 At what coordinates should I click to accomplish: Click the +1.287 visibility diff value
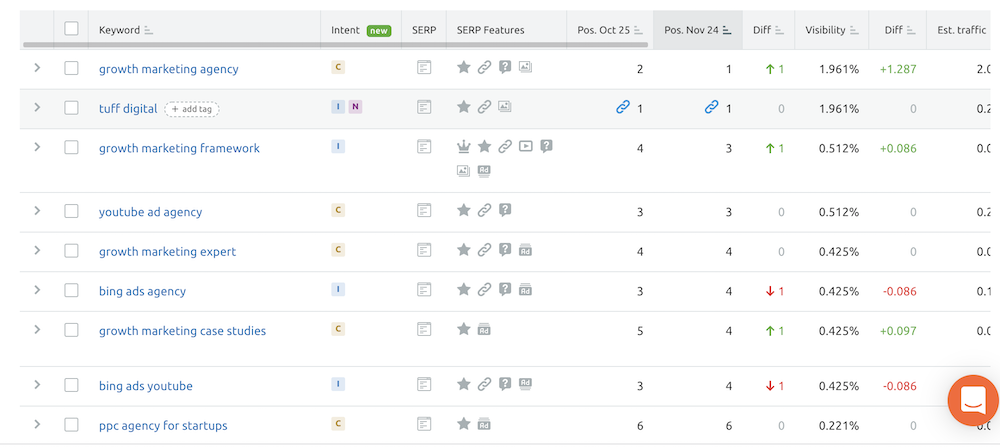point(898,69)
